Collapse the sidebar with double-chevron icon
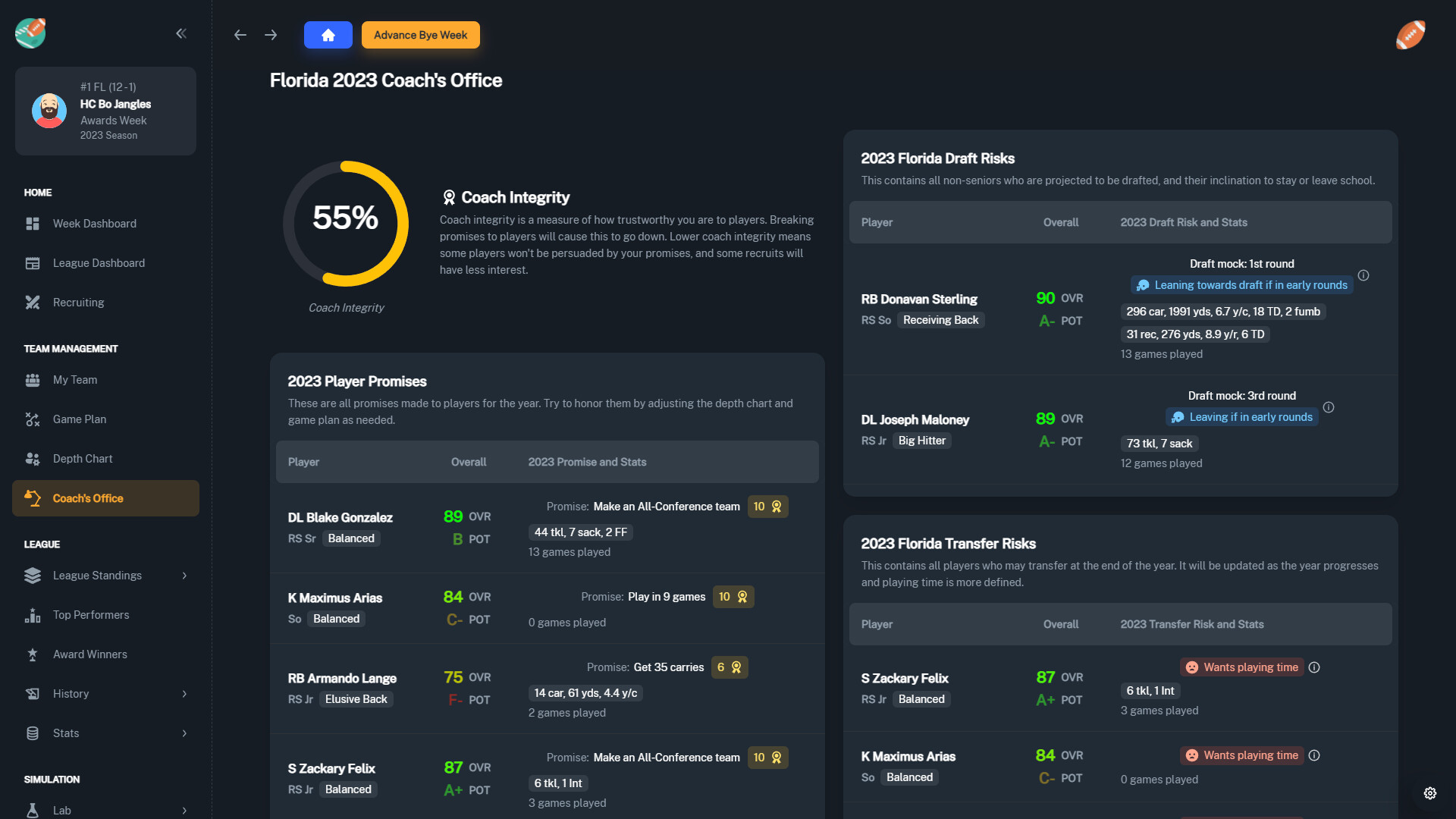Image resolution: width=1456 pixels, height=819 pixels. click(181, 33)
